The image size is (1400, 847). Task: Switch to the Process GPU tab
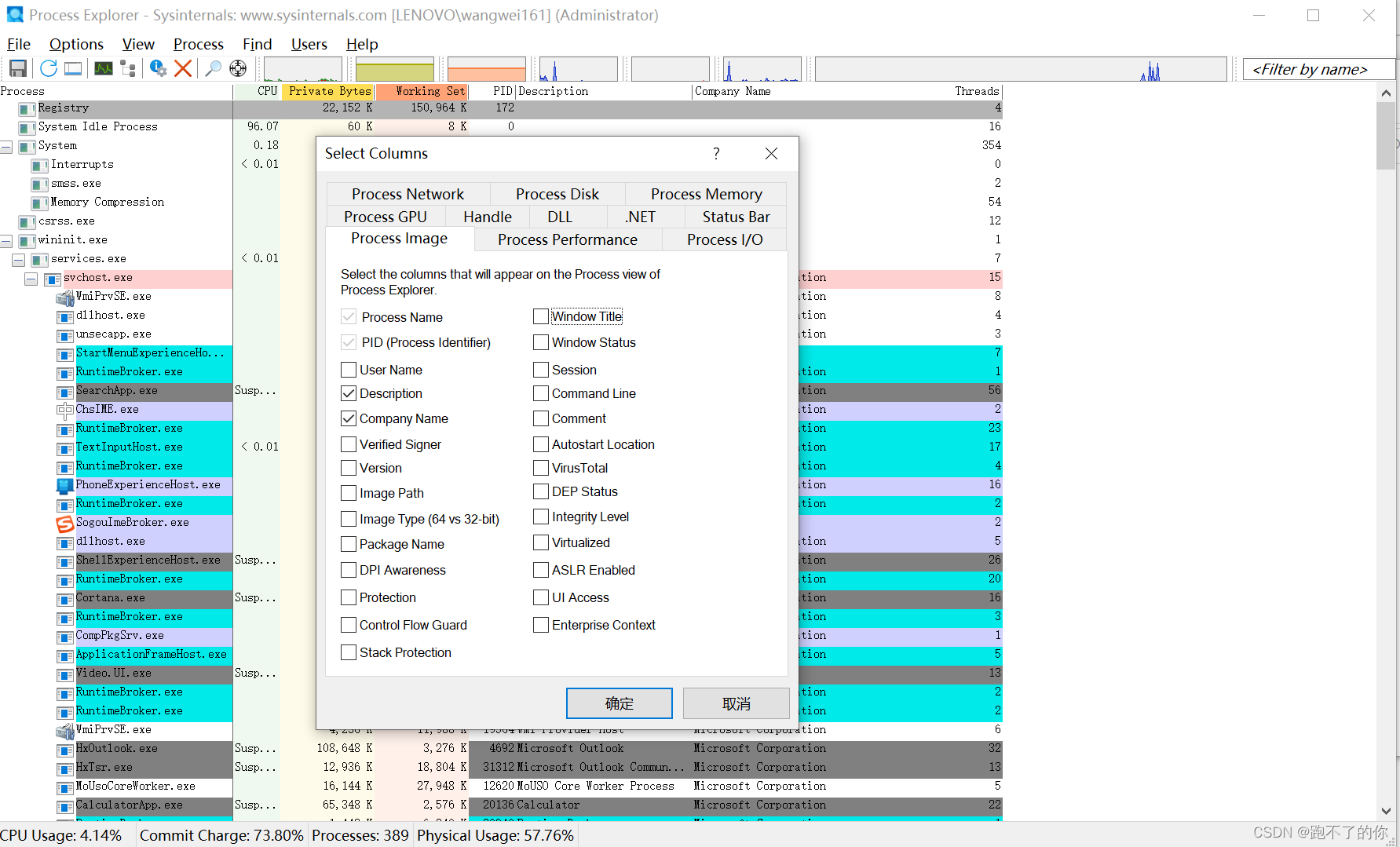click(x=386, y=217)
